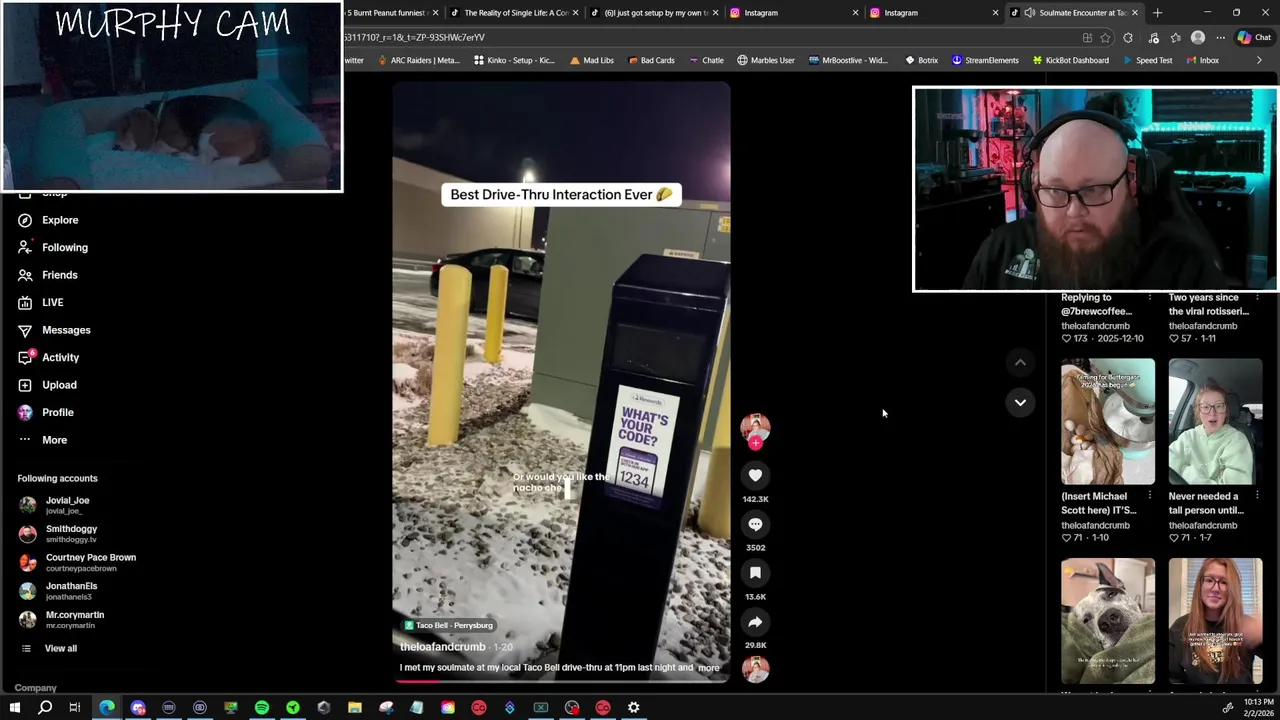Open options for 'Insert Michael Scott' video
This screenshot has width=1280, height=720.
click(1149, 496)
